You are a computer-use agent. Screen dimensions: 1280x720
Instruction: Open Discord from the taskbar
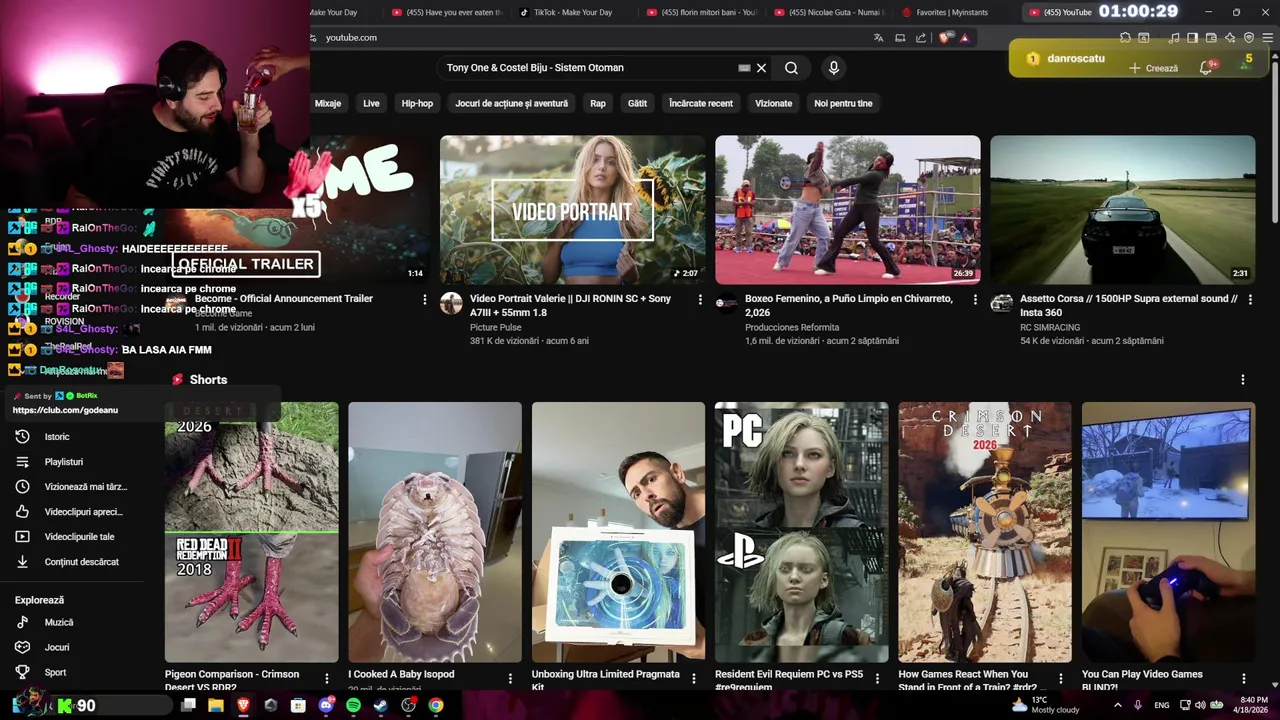(326, 705)
